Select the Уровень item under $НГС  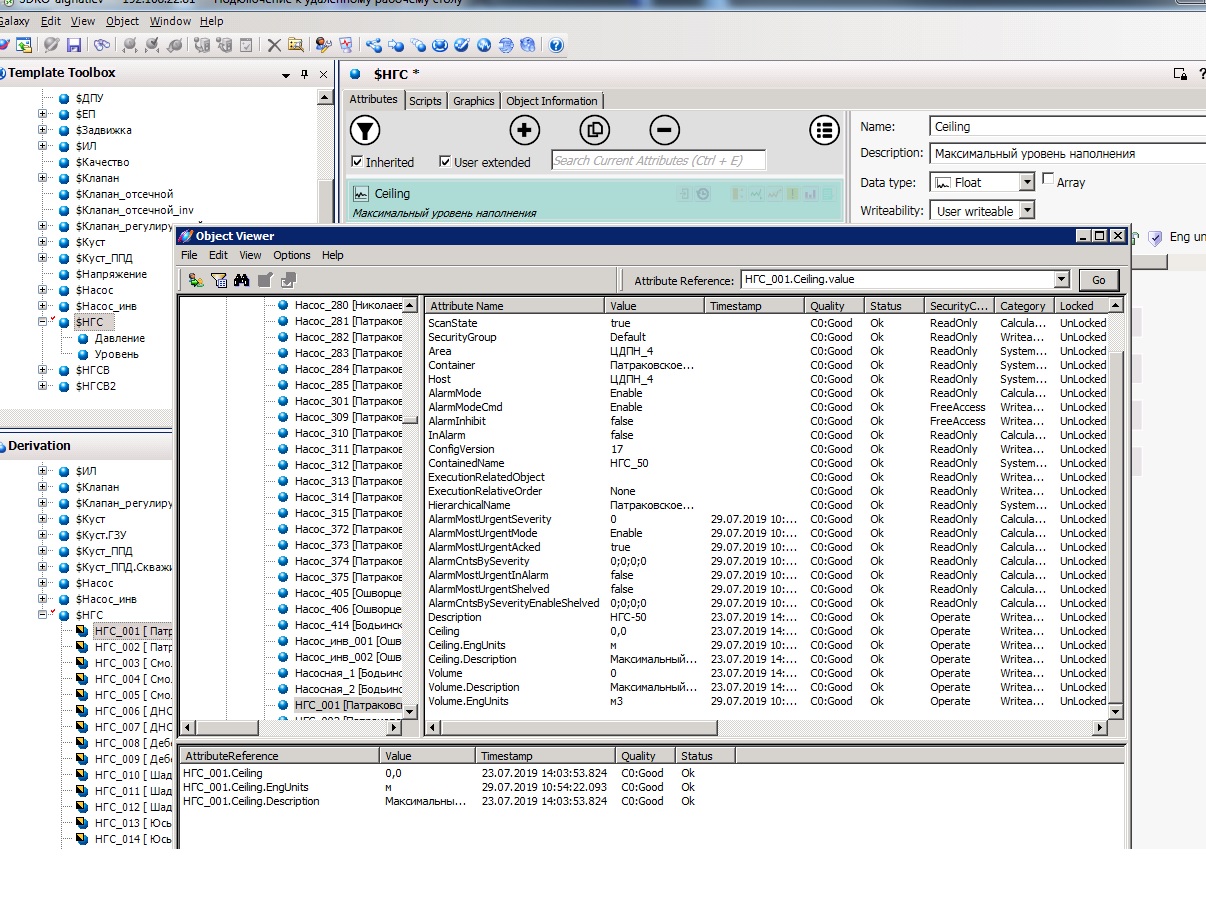[x=116, y=354]
